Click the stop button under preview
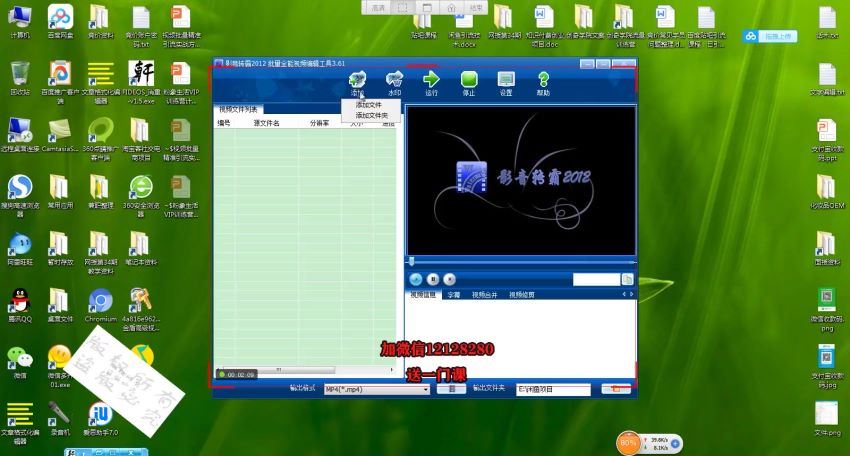The width and height of the screenshot is (850, 456). tap(449, 279)
